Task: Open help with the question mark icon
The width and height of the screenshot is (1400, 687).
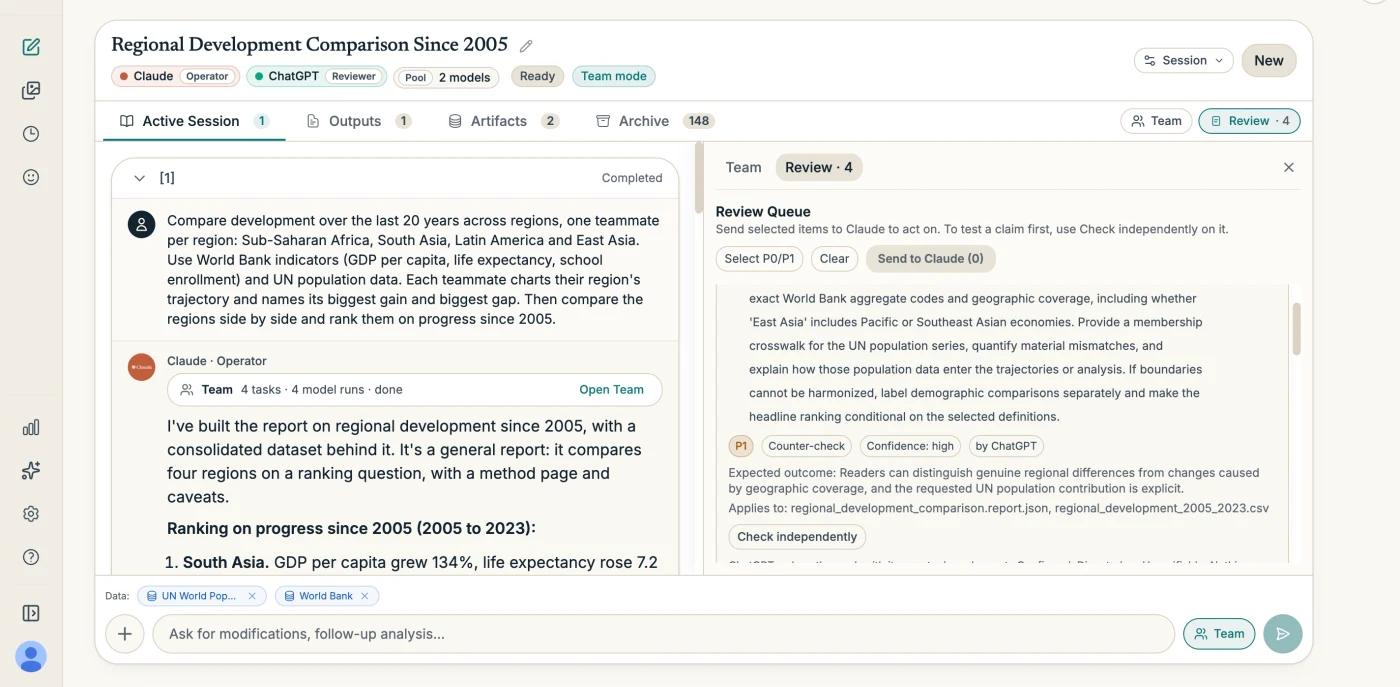Action: coord(31,557)
